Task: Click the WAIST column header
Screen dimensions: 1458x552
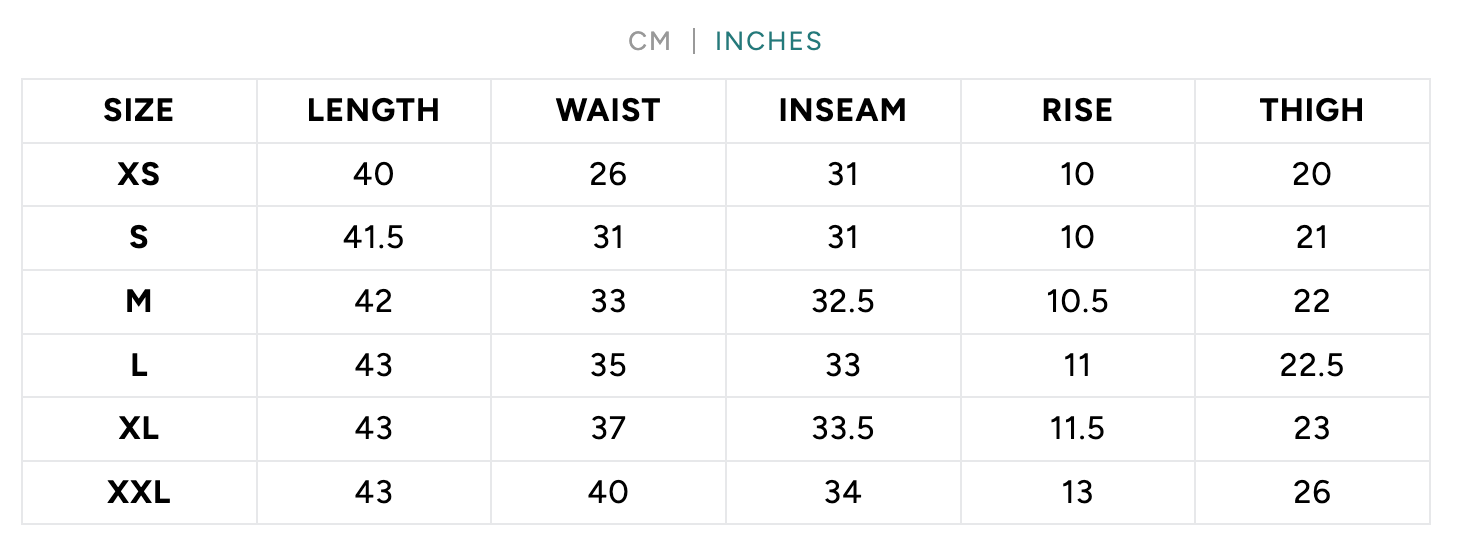Action: click(x=608, y=110)
